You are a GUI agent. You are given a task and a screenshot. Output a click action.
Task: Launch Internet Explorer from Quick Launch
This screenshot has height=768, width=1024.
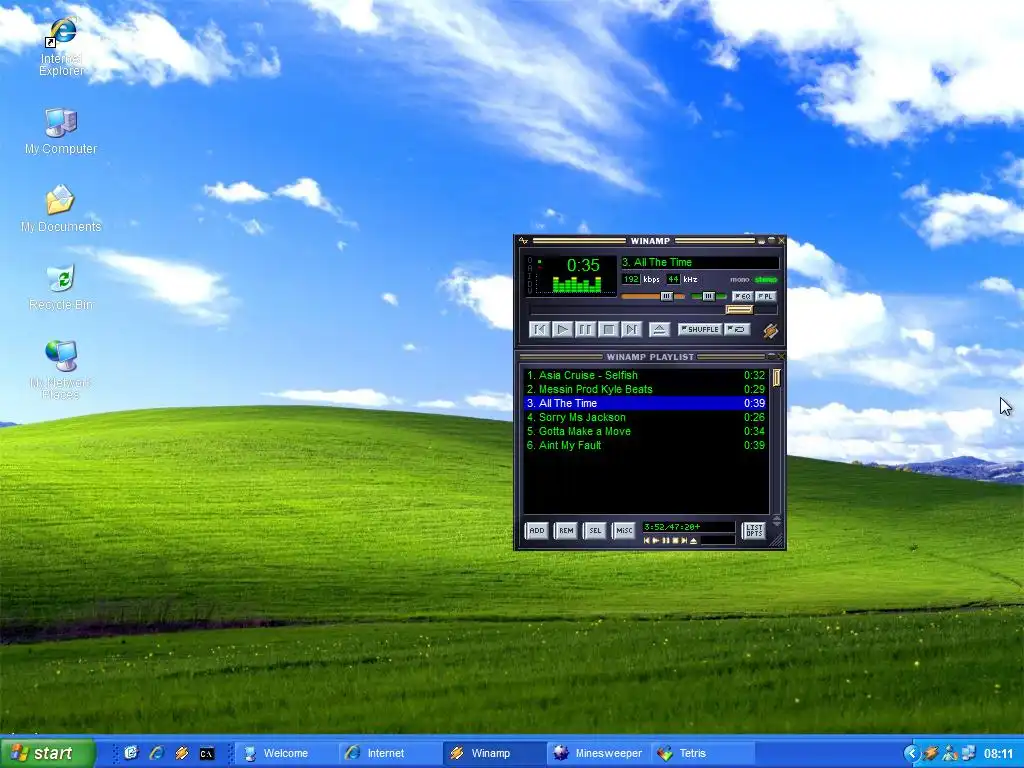pos(157,753)
